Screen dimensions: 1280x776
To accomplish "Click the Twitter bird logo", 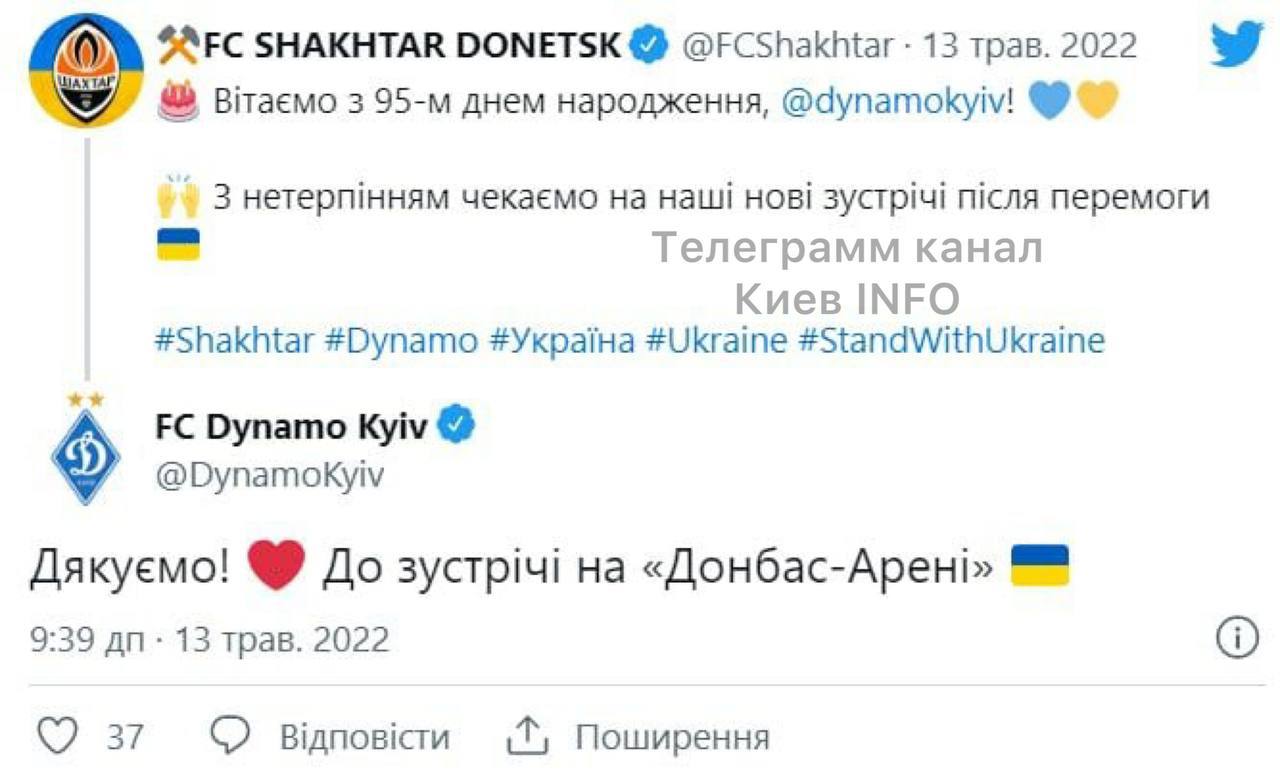I will click(x=1237, y=45).
